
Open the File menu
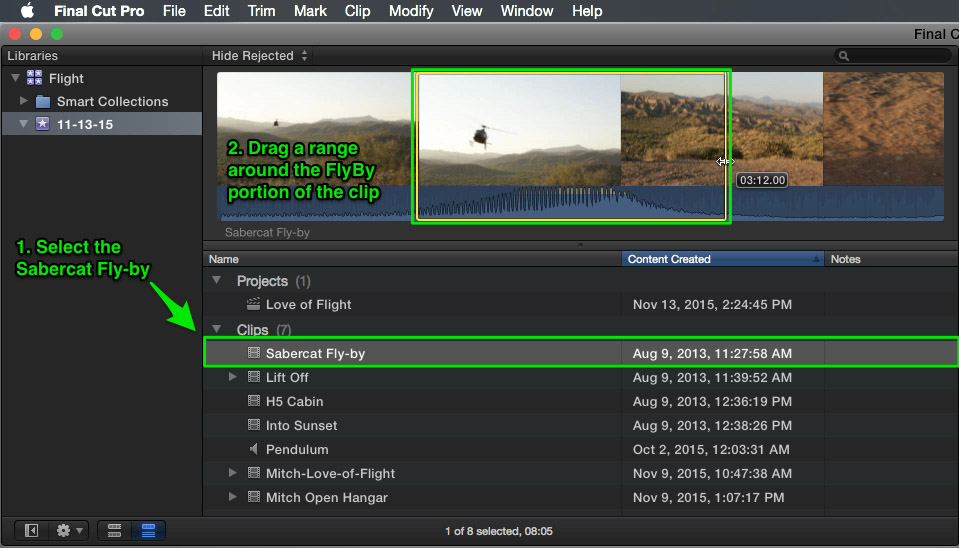pyautogui.click(x=174, y=11)
